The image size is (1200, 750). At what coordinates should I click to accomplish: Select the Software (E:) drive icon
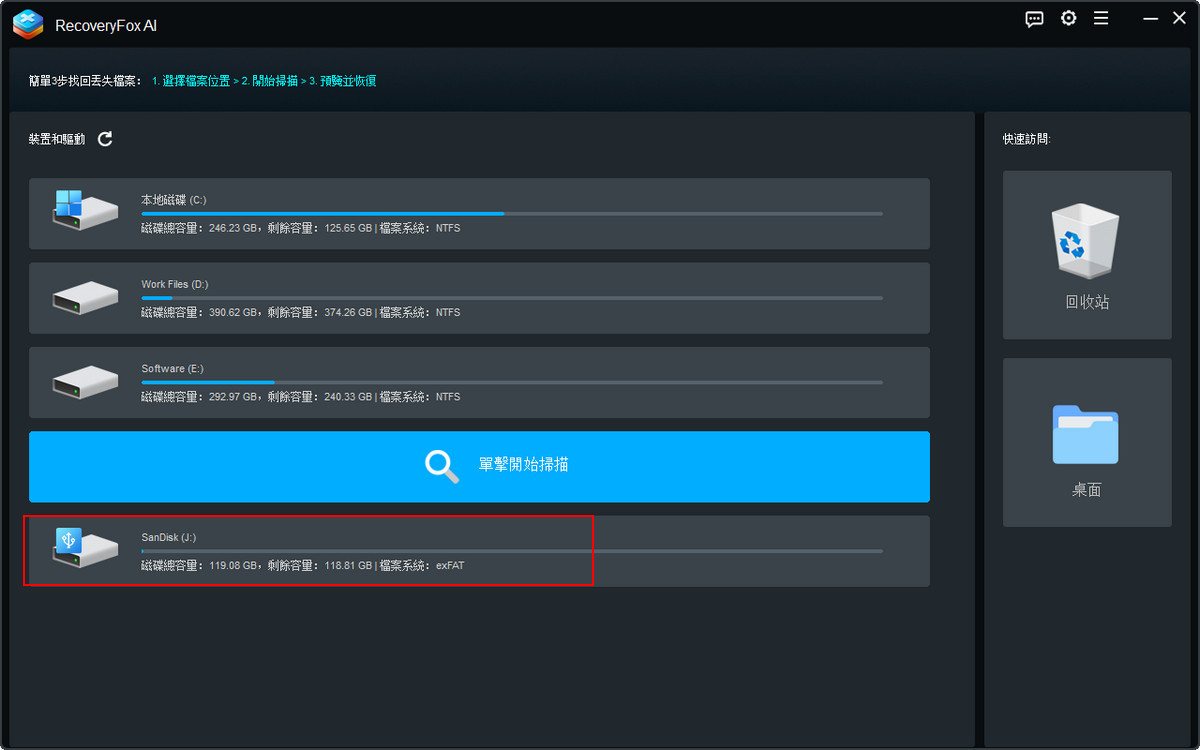tap(85, 381)
